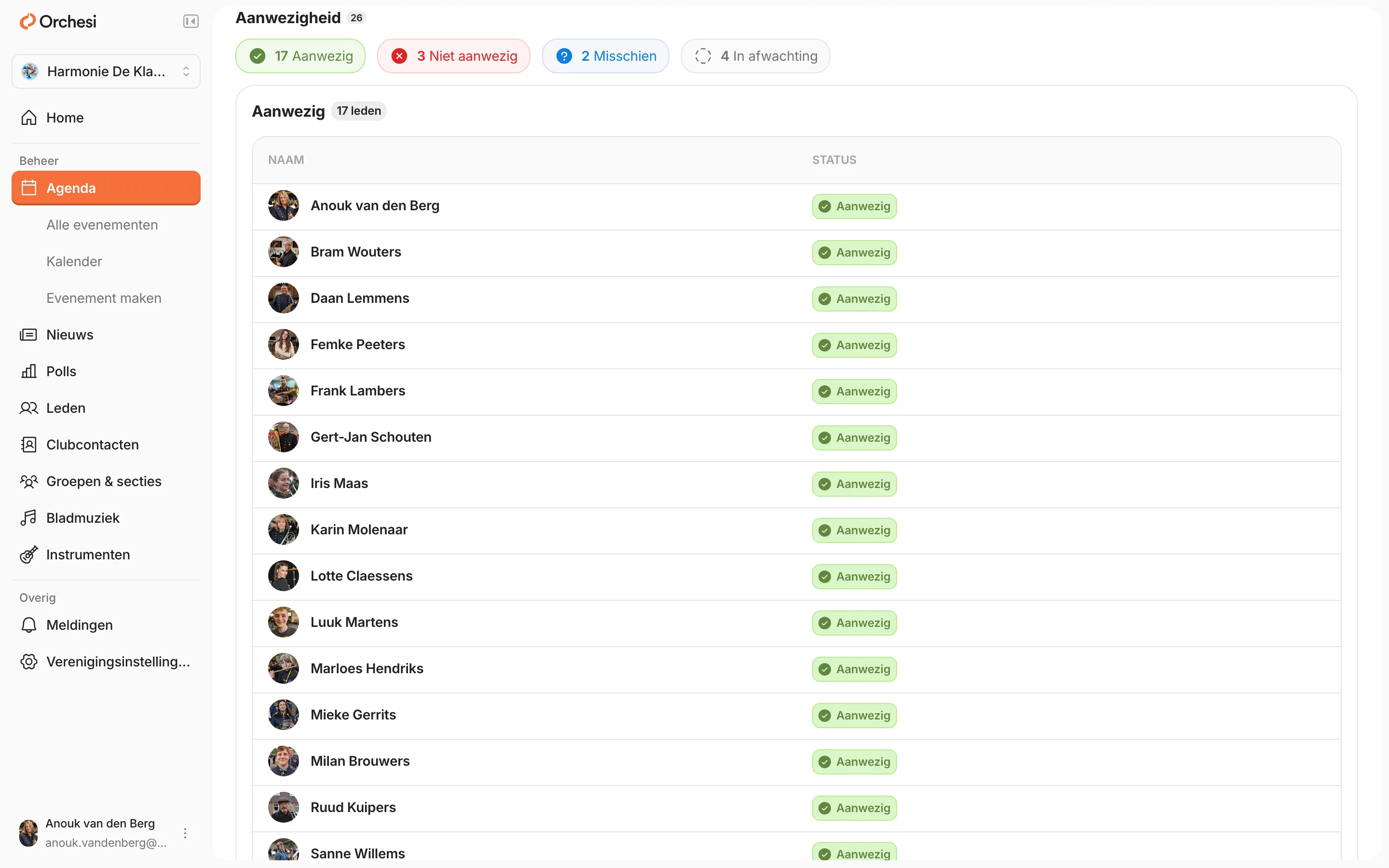1389x868 pixels.
Task: Open the Harmonie De Kla... organization switcher
Action: [x=106, y=71]
